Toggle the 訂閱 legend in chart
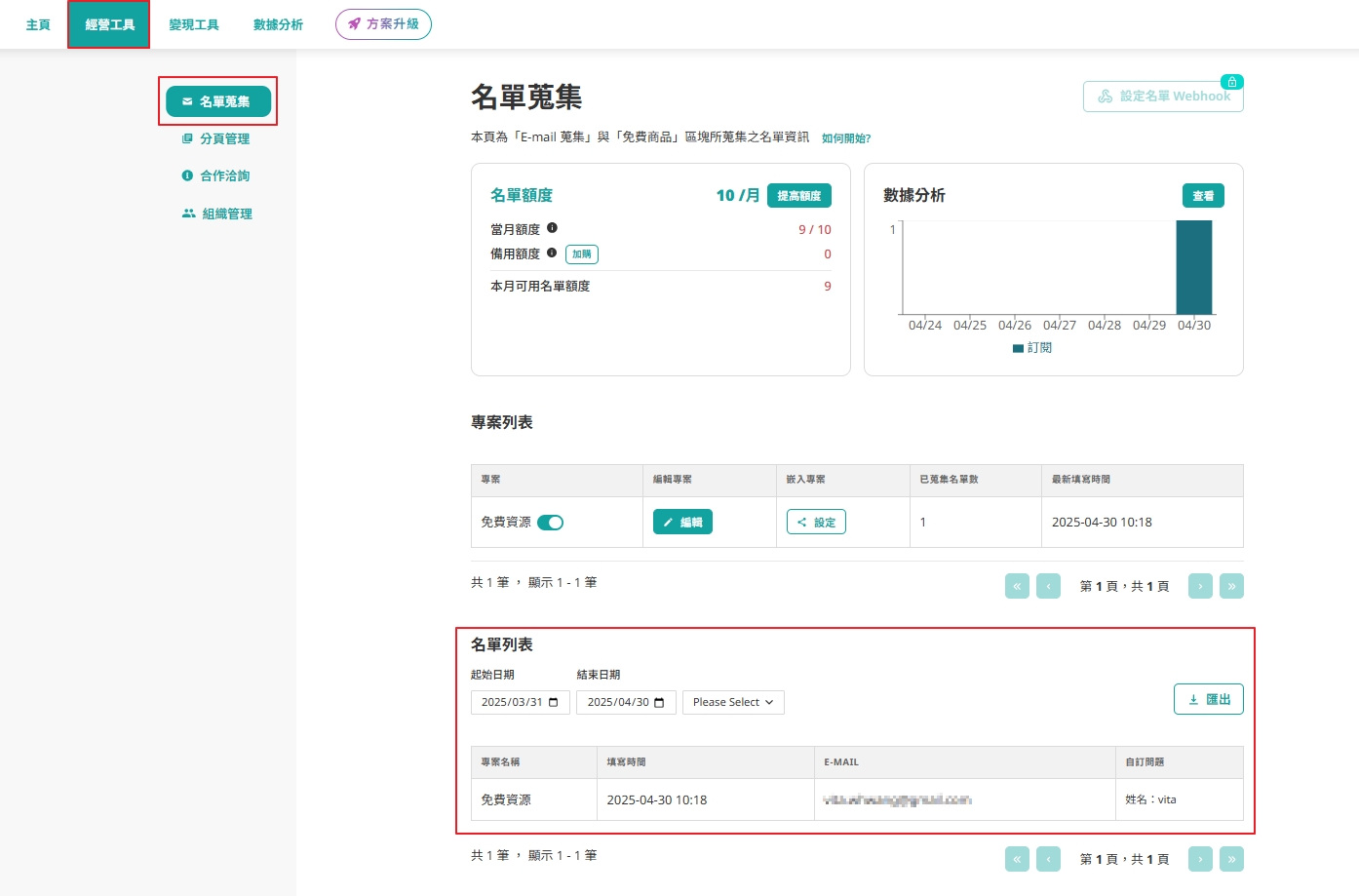 1032,348
